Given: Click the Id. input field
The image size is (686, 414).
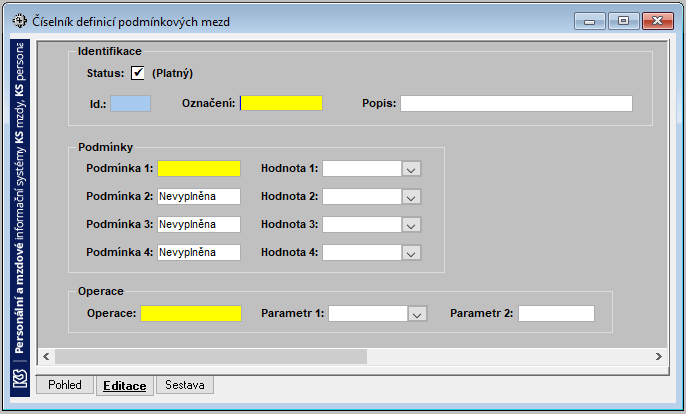Looking at the screenshot, I should 130,104.
